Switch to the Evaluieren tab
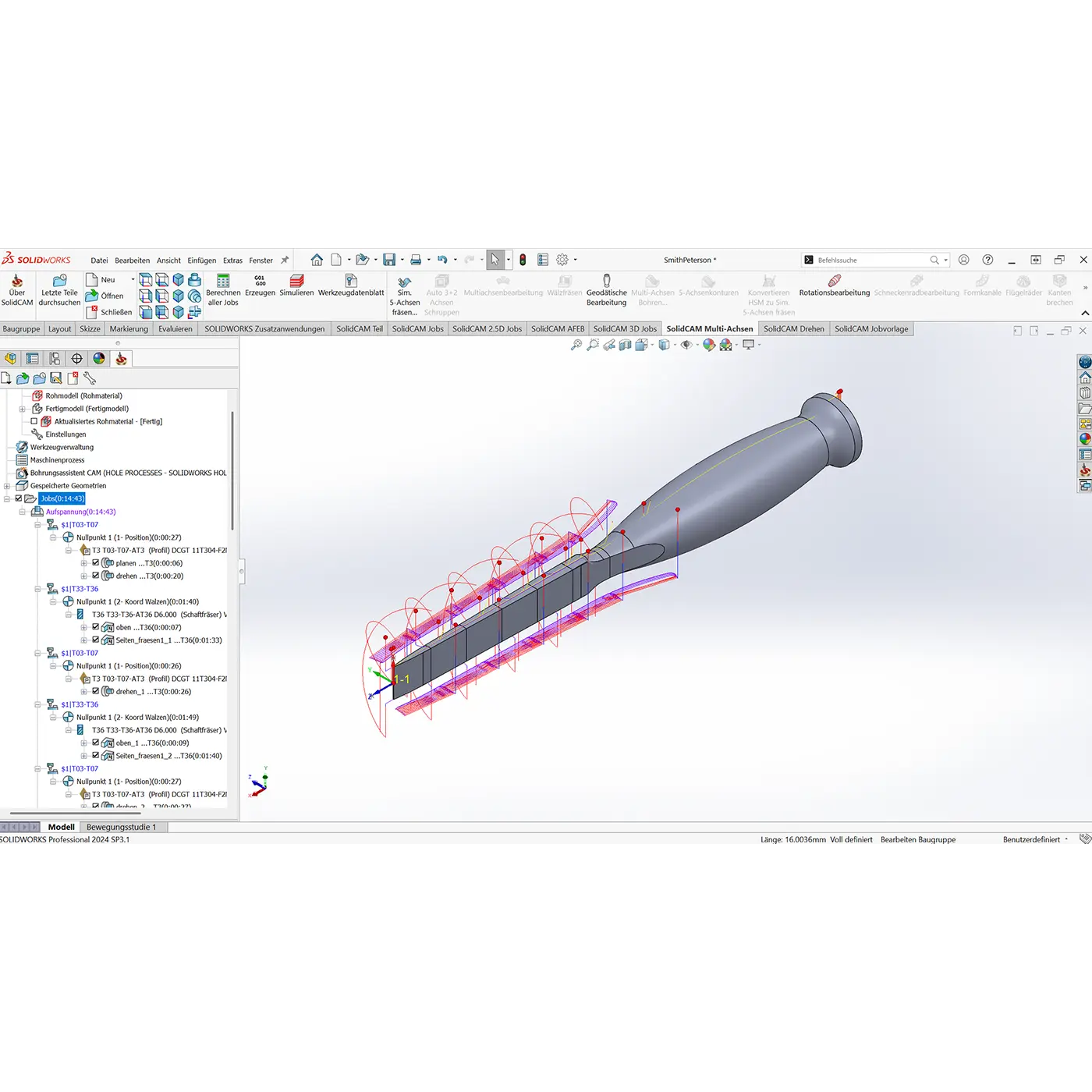 point(175,329)
